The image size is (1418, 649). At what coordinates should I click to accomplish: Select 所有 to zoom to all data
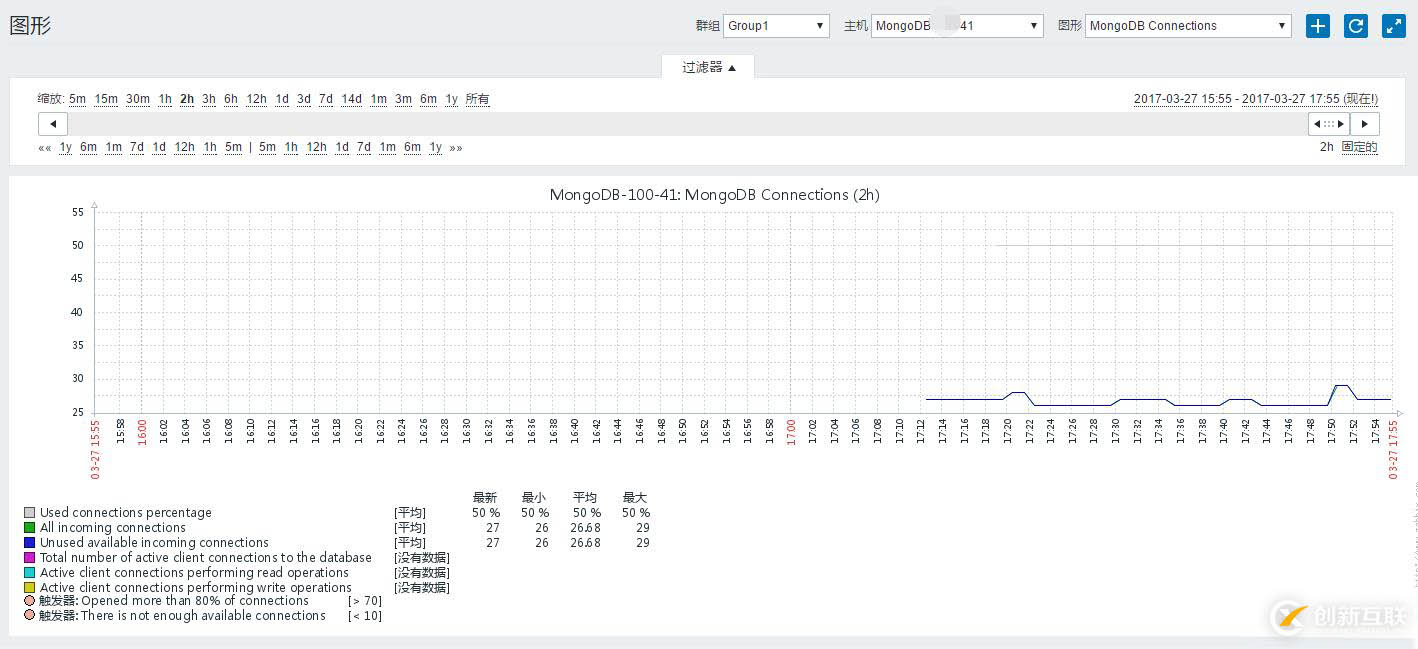pos(477,99)
